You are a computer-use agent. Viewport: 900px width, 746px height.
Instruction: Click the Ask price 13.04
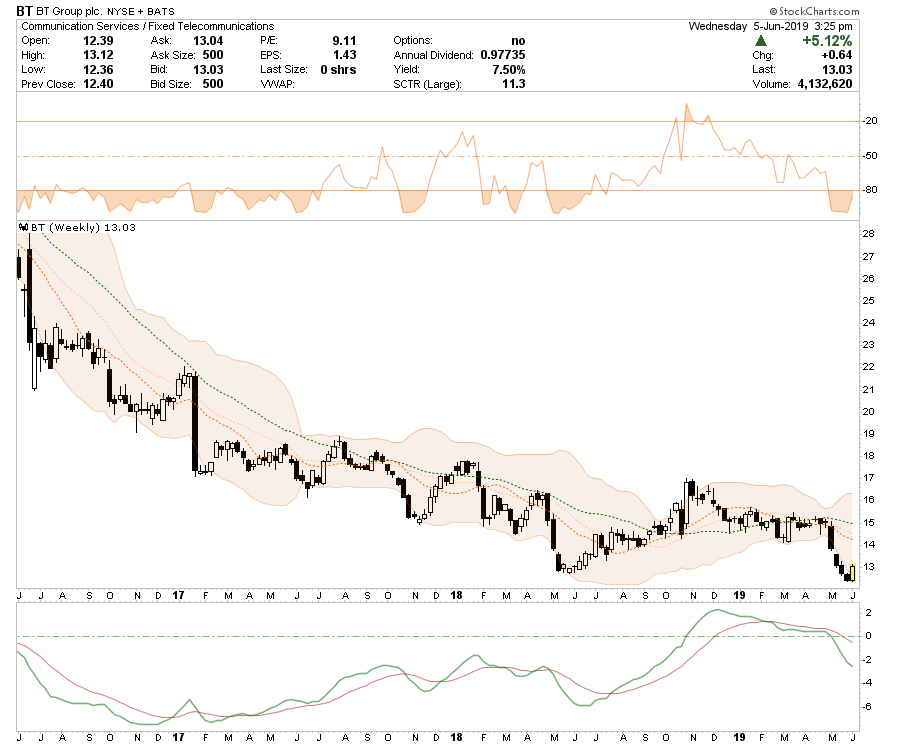[x=208, y=41]
